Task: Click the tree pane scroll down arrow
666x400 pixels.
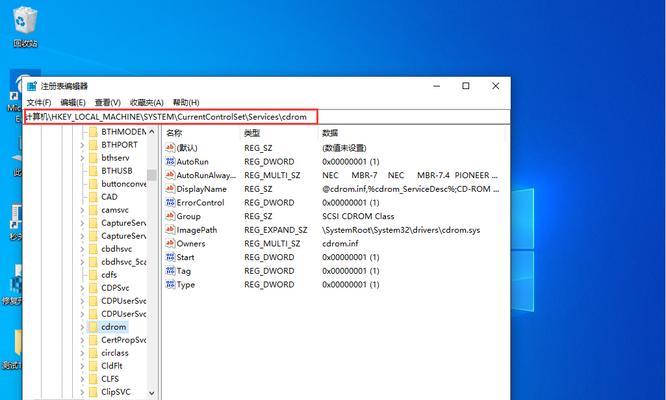Action: [152, 393]
